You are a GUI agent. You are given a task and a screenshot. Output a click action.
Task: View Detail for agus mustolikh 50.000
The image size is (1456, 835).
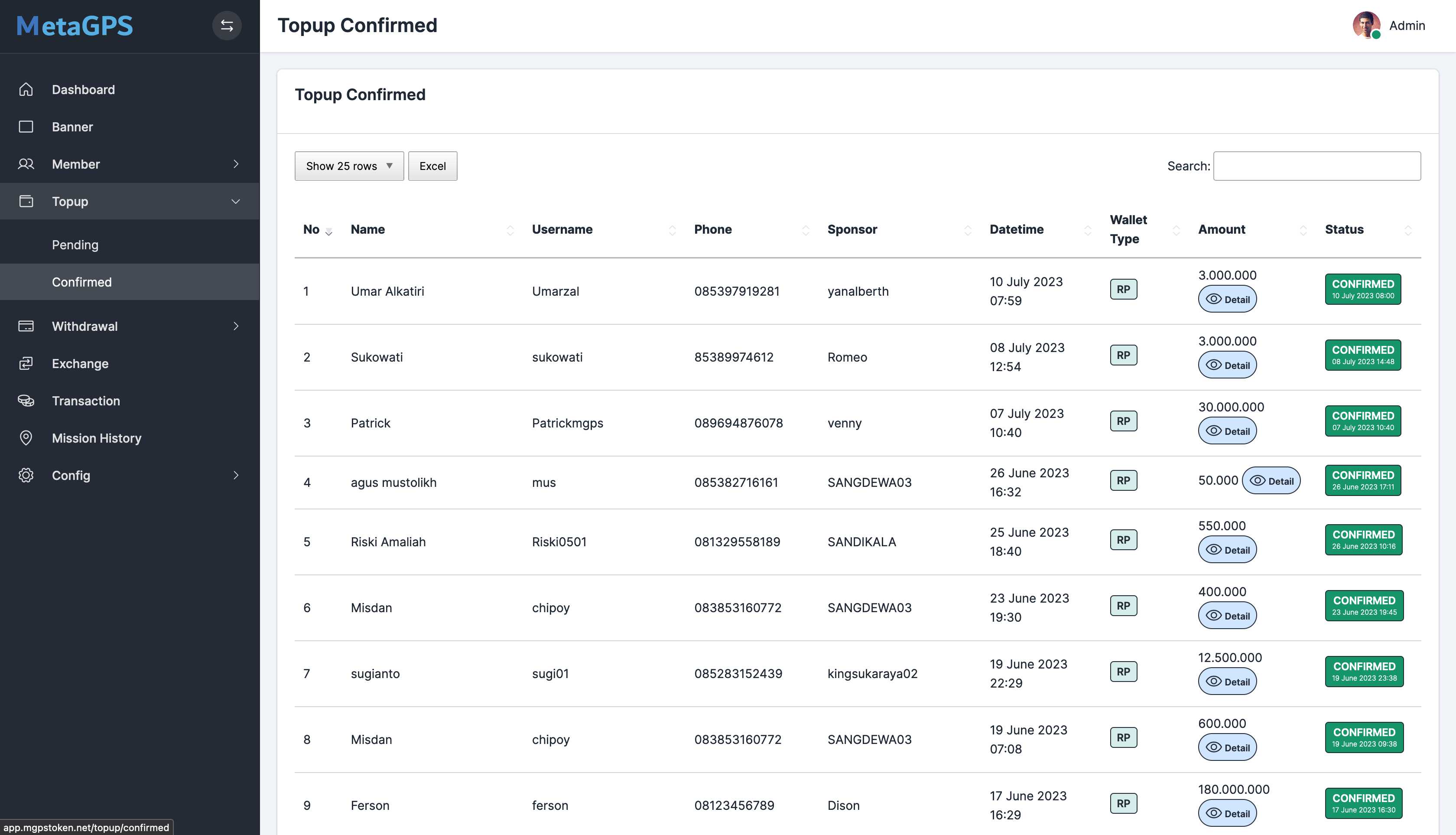(x=1271, y=481)
